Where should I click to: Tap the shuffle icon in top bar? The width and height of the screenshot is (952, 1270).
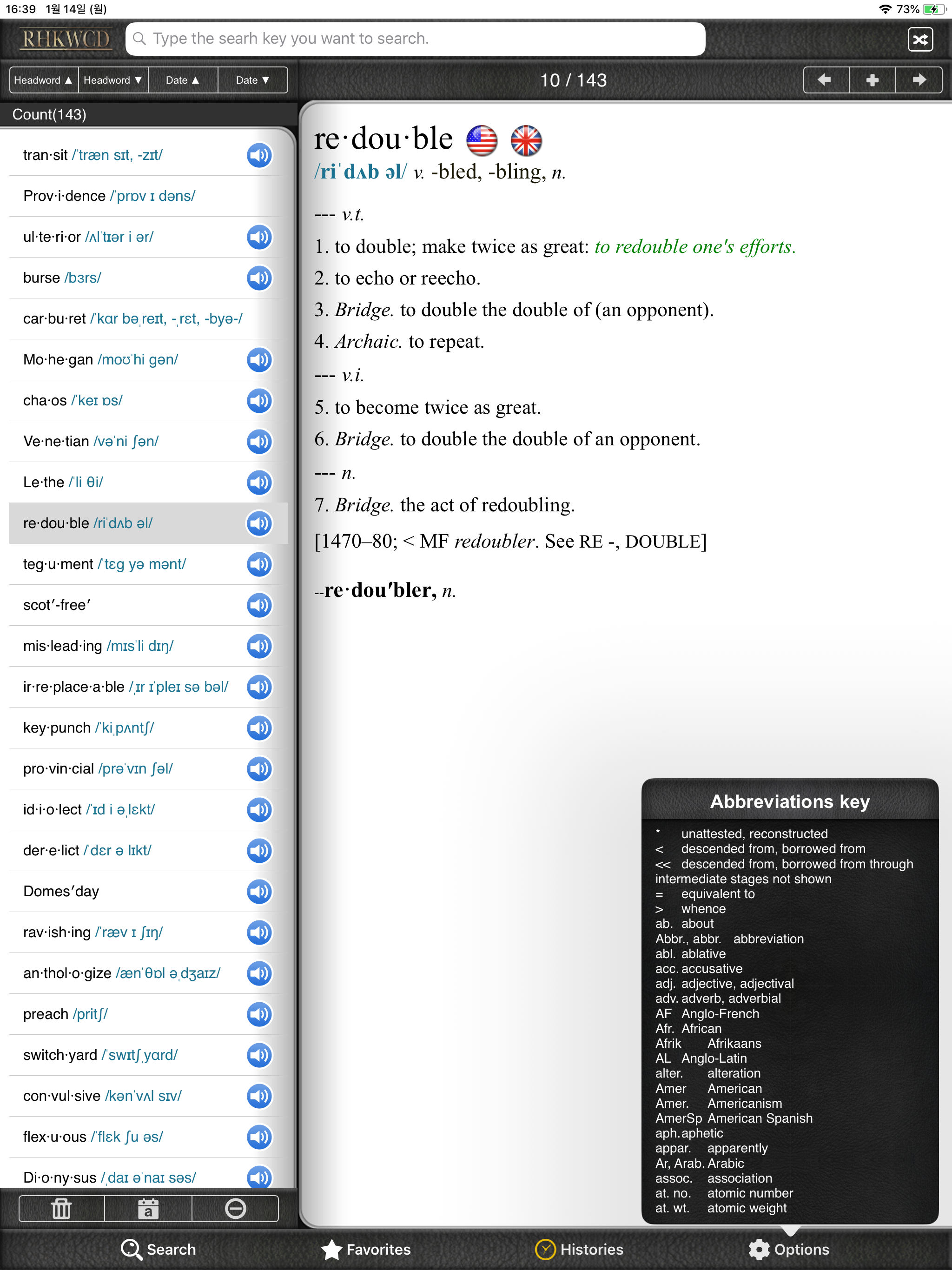click(x=920, y=39)
